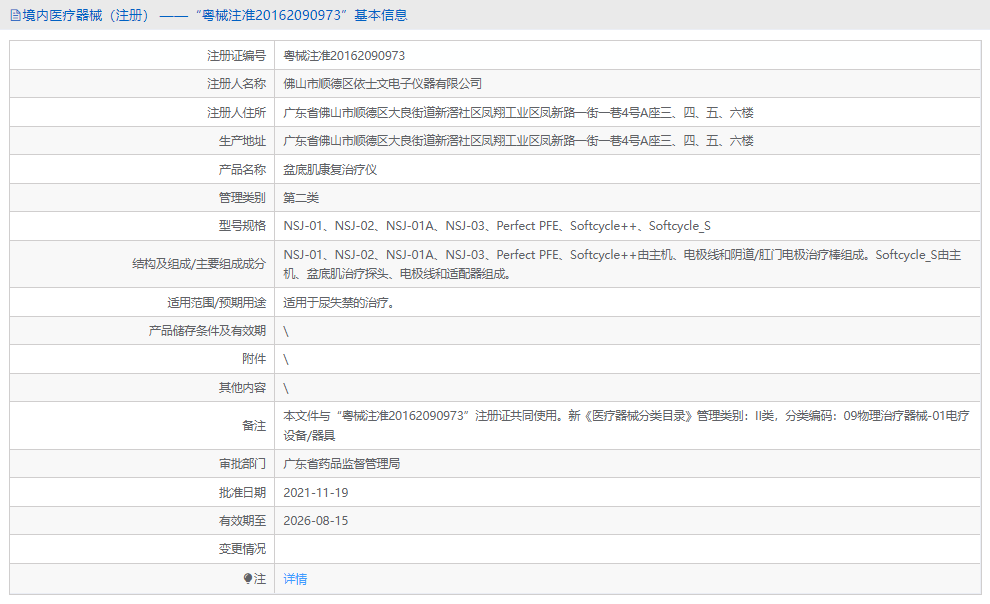Screen dimensions: 990x604
Task: Select structure description mentioning 电极线和阴道/肛门电极治疗棒
Action: coord(622,264)
